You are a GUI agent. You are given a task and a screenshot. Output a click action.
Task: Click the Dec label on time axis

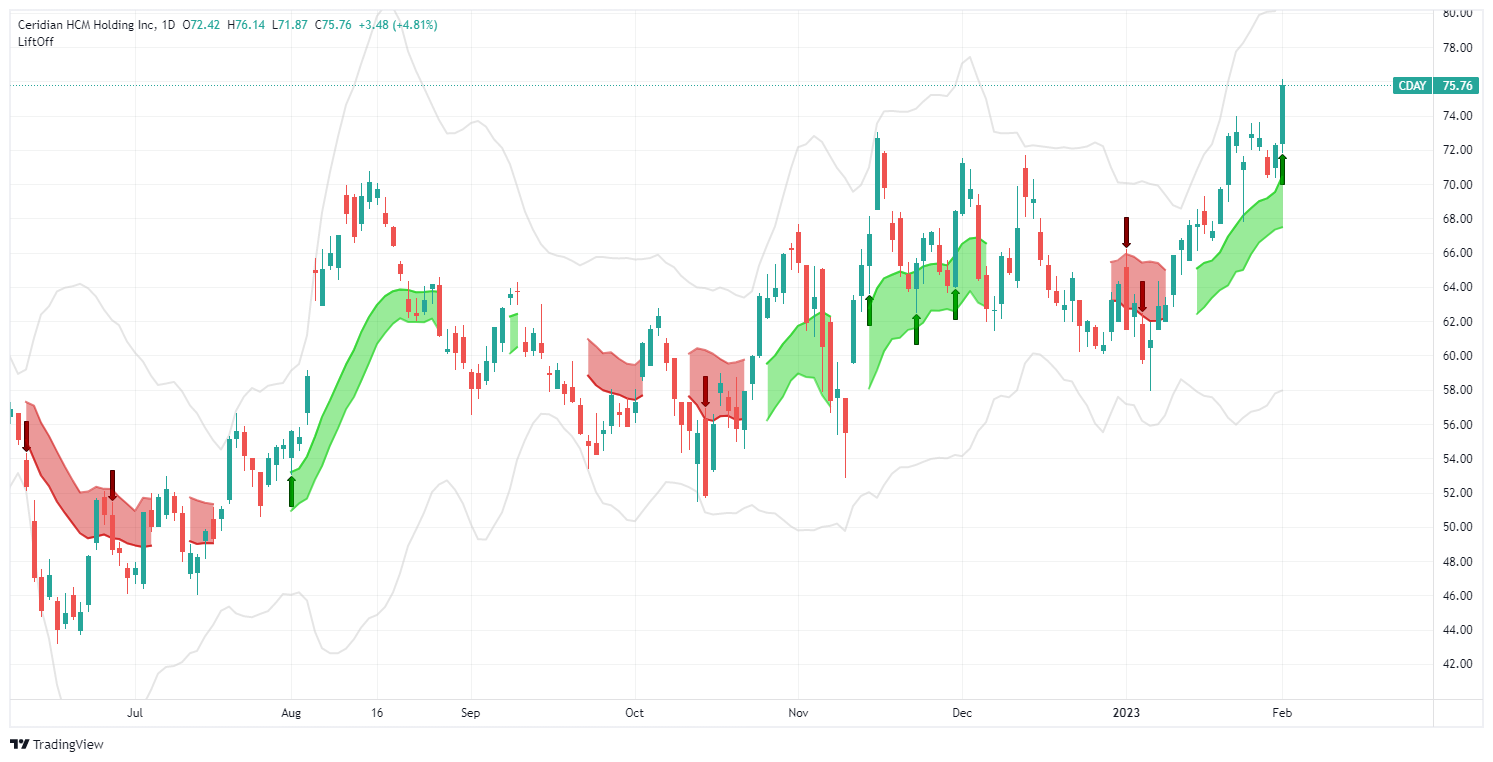point(962,714)
